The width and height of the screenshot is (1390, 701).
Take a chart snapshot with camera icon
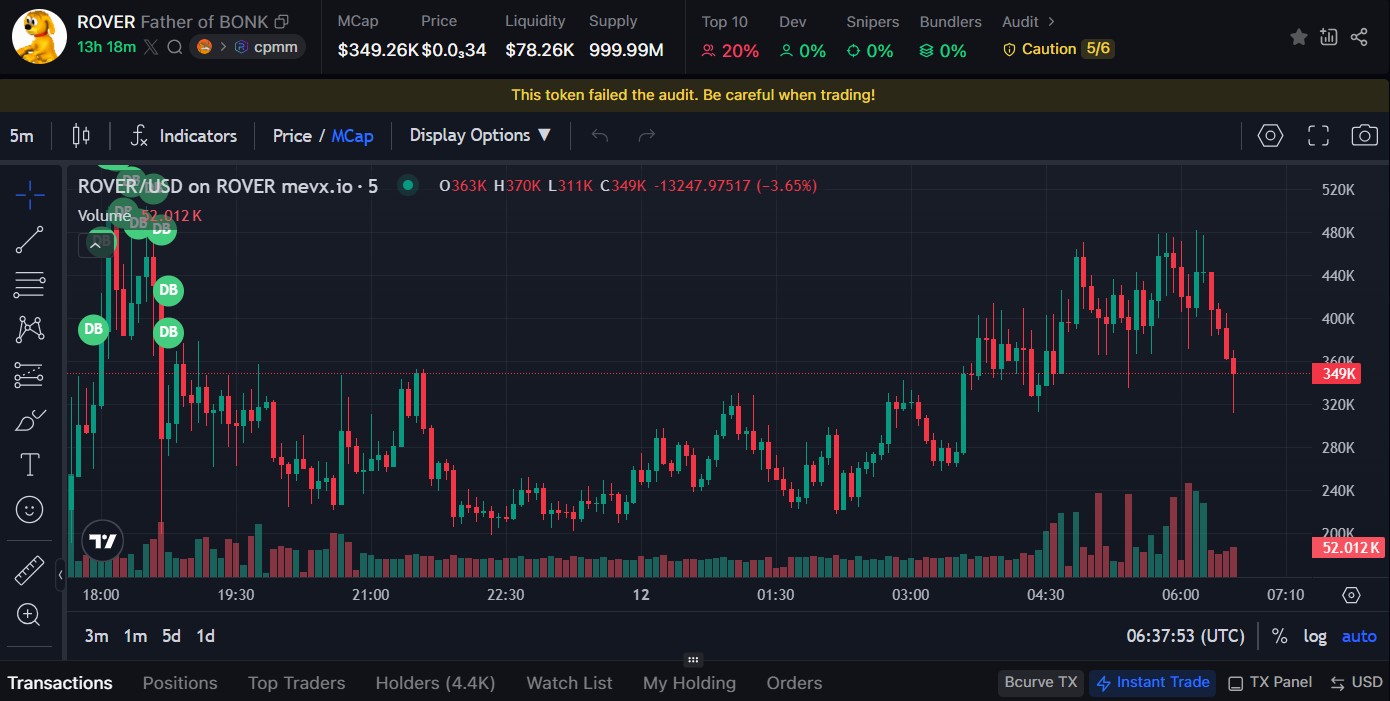pos(1365,136)
